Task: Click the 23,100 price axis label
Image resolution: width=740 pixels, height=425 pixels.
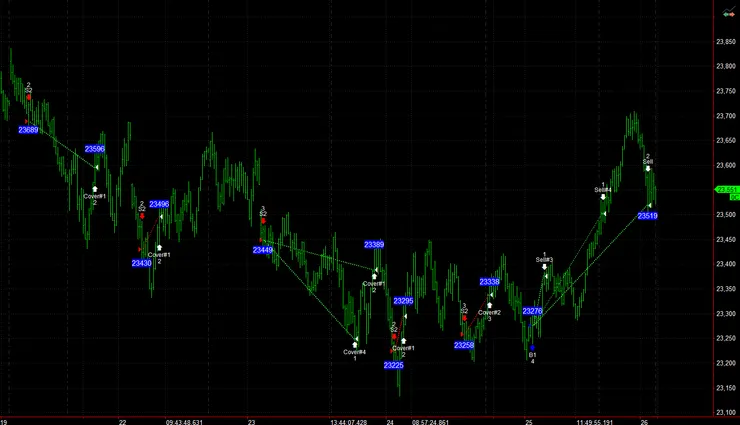Action: [x=726, y=412]
